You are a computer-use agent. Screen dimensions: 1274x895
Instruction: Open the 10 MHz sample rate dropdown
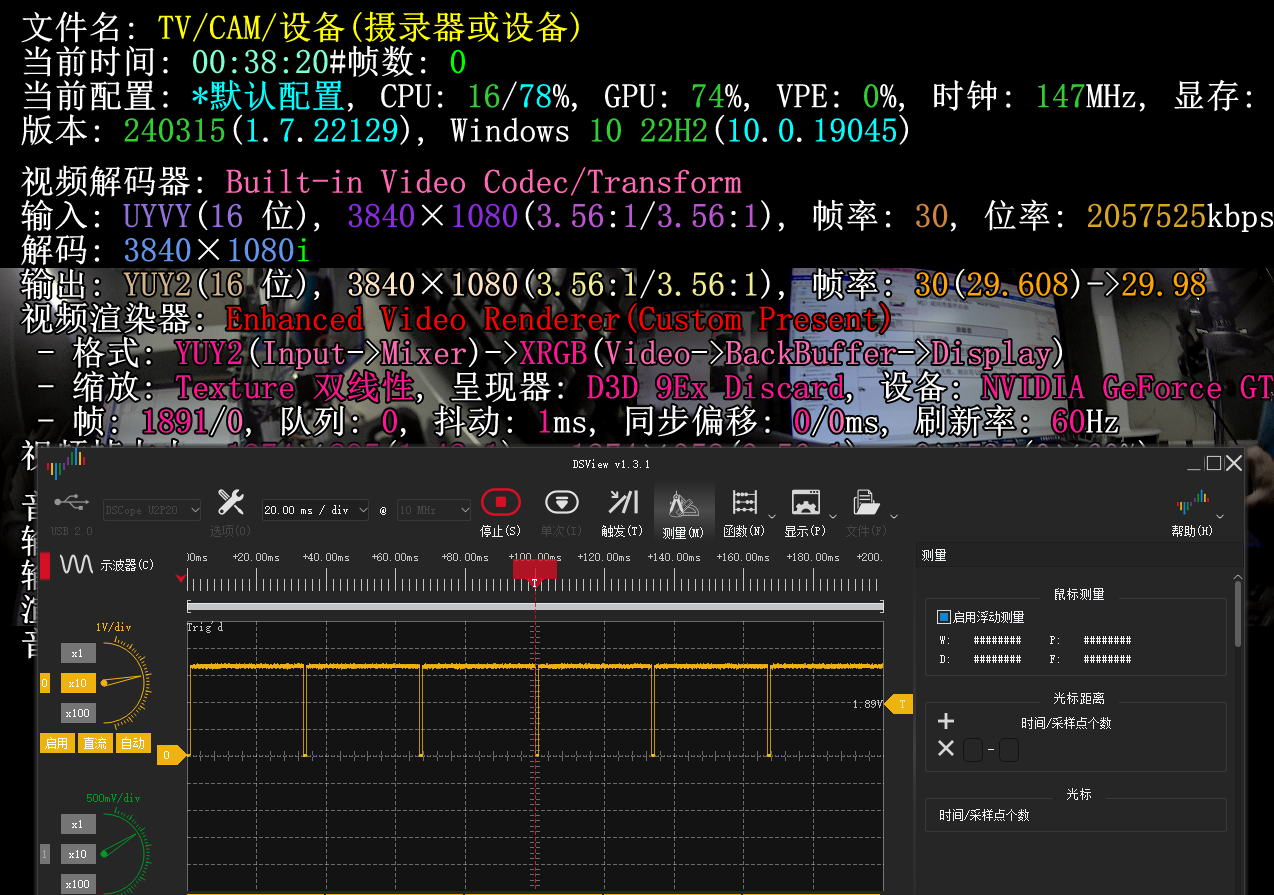click(x=433, y=510)
